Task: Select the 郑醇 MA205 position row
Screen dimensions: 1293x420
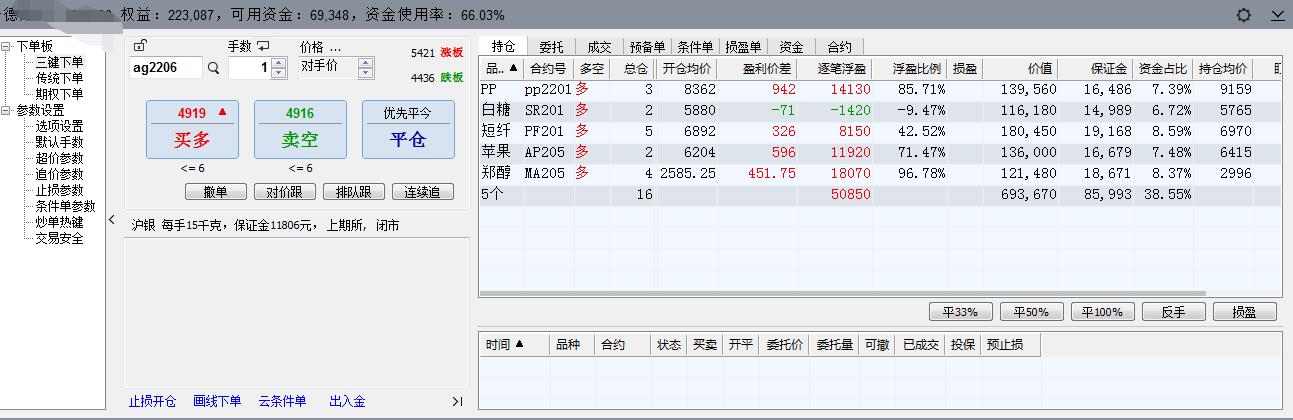Action: (x=880, y=174)
